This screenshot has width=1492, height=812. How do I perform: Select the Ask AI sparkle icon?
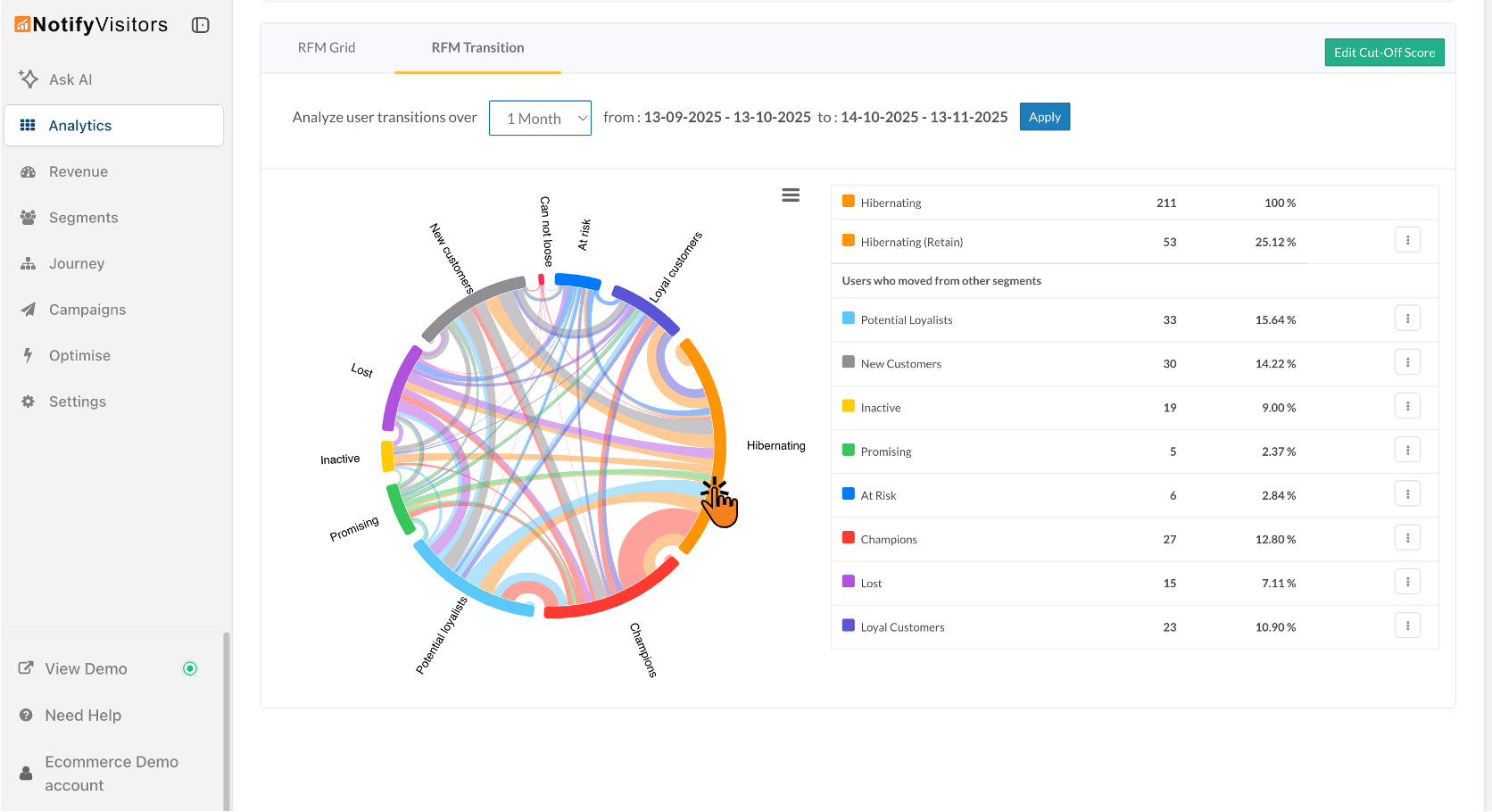29,79
